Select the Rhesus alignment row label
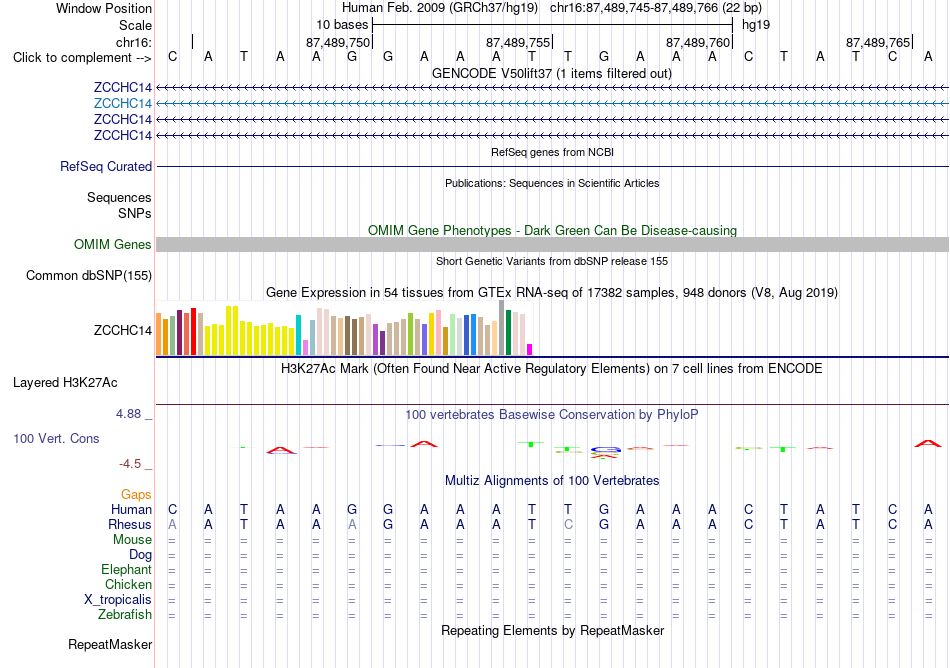 [130, 524]
